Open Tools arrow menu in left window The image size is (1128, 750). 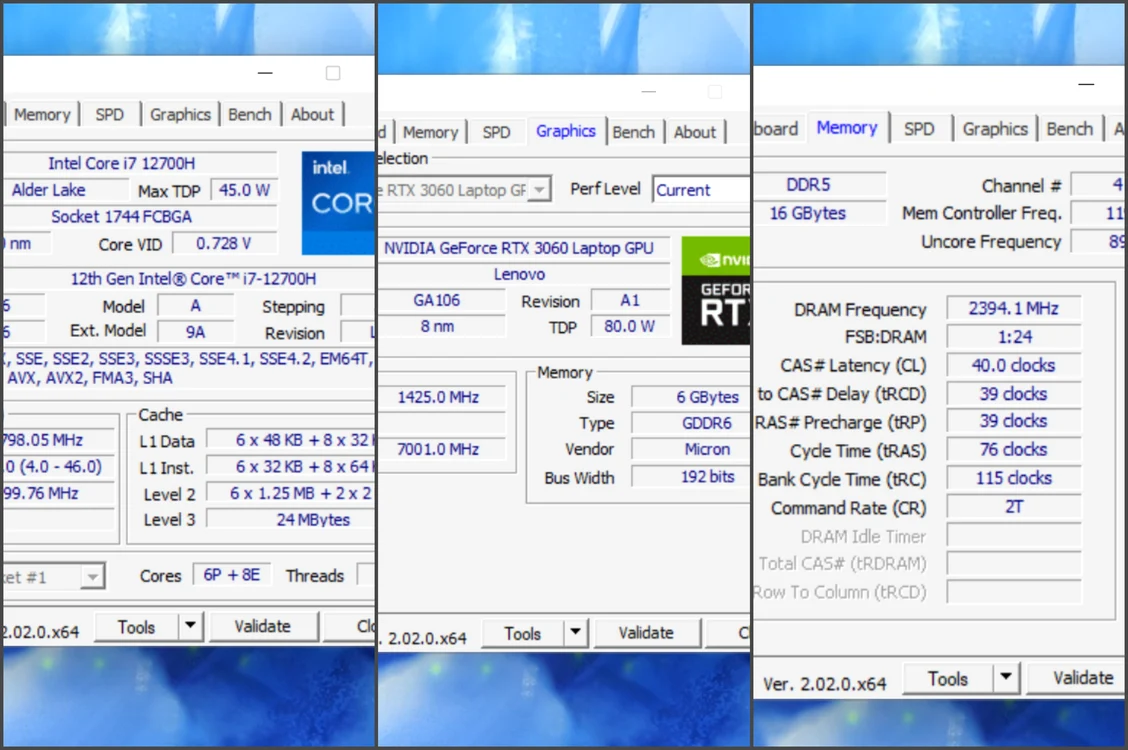click(x=190, y=626)
